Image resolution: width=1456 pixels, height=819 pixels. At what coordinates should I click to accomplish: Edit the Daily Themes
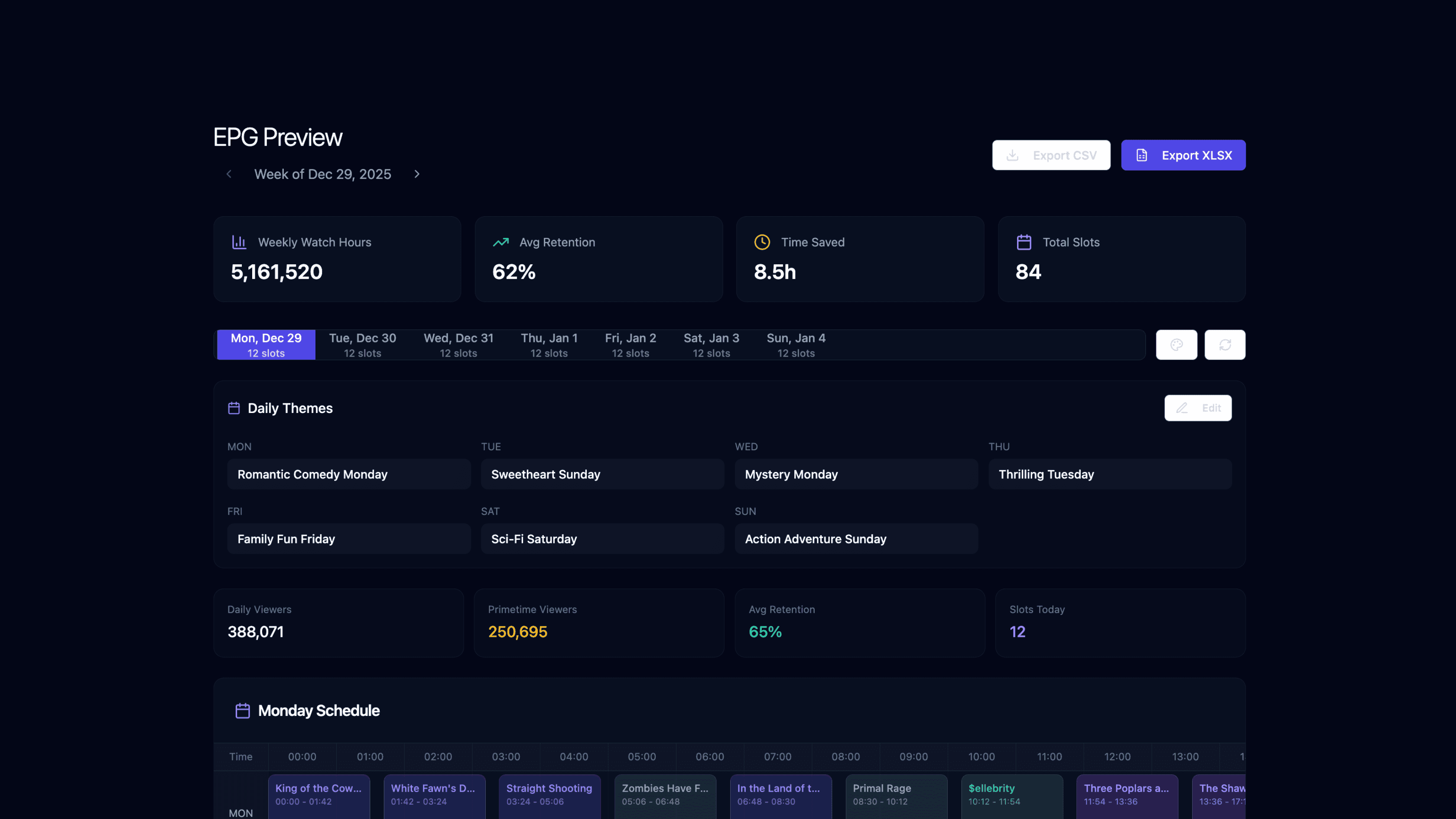[1197, 408]
